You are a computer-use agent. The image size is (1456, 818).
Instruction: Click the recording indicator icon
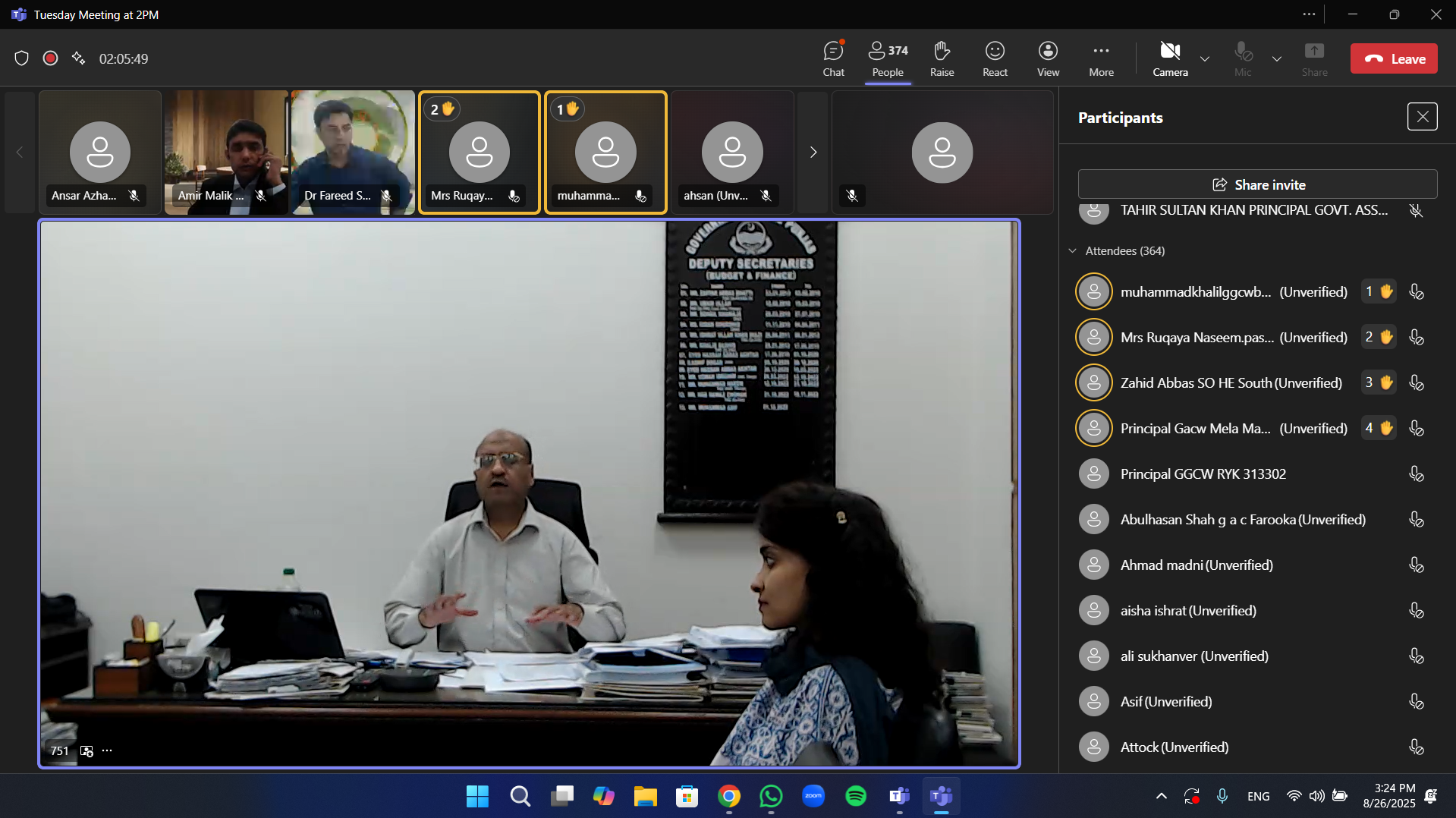51,58
